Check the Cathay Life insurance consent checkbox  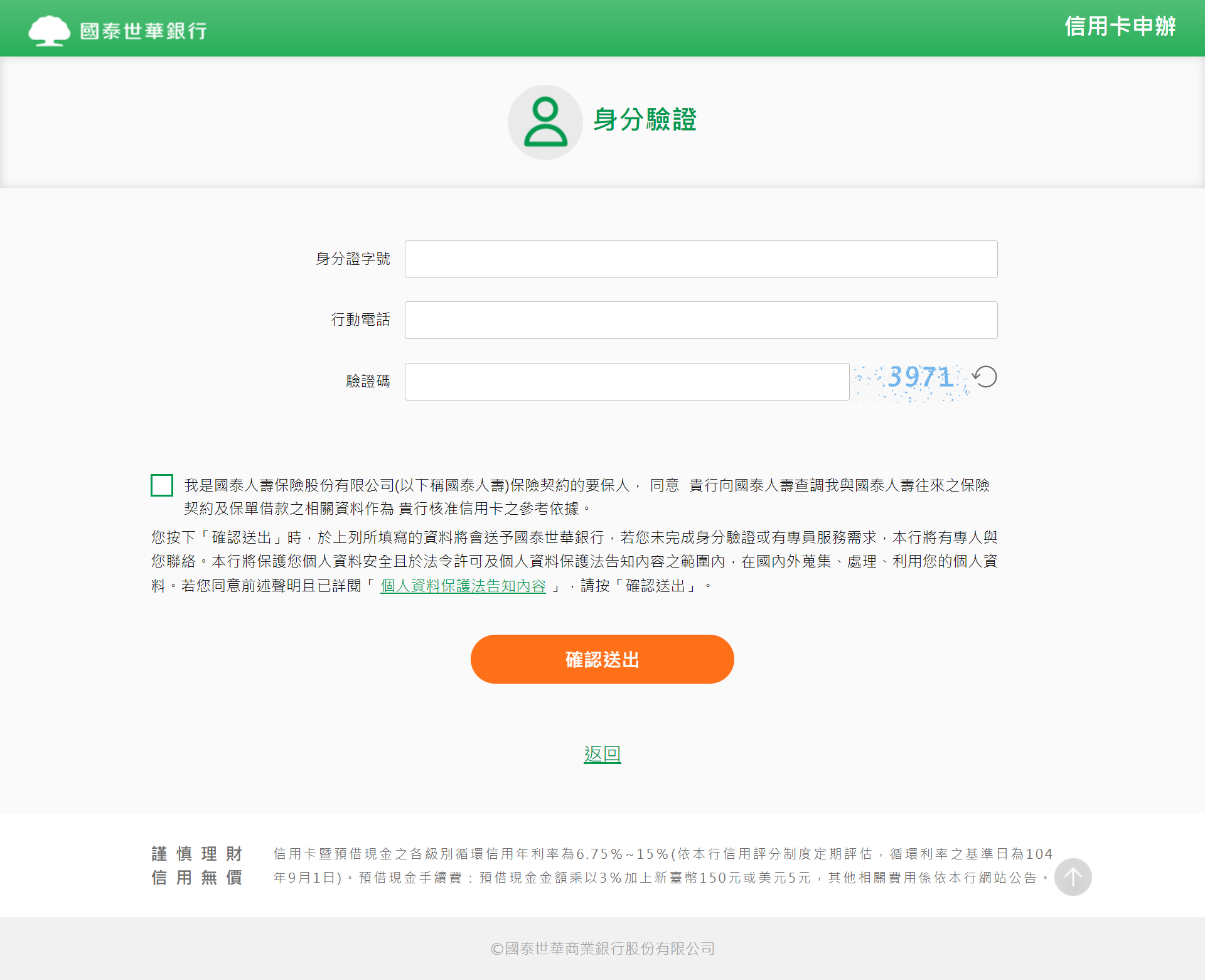click(x=162, y=485)
